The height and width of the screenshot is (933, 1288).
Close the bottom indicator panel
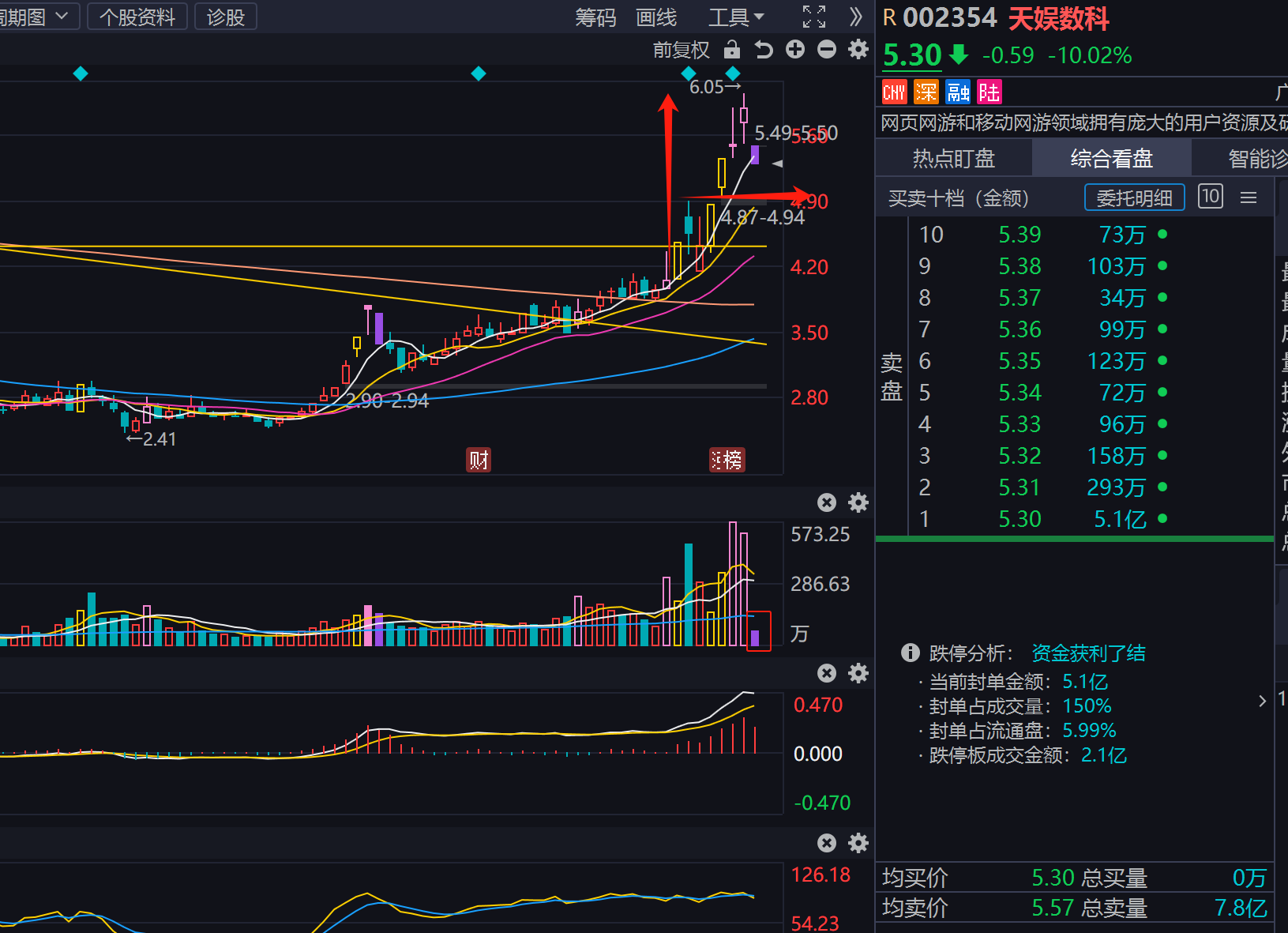(x=827, y=843)
